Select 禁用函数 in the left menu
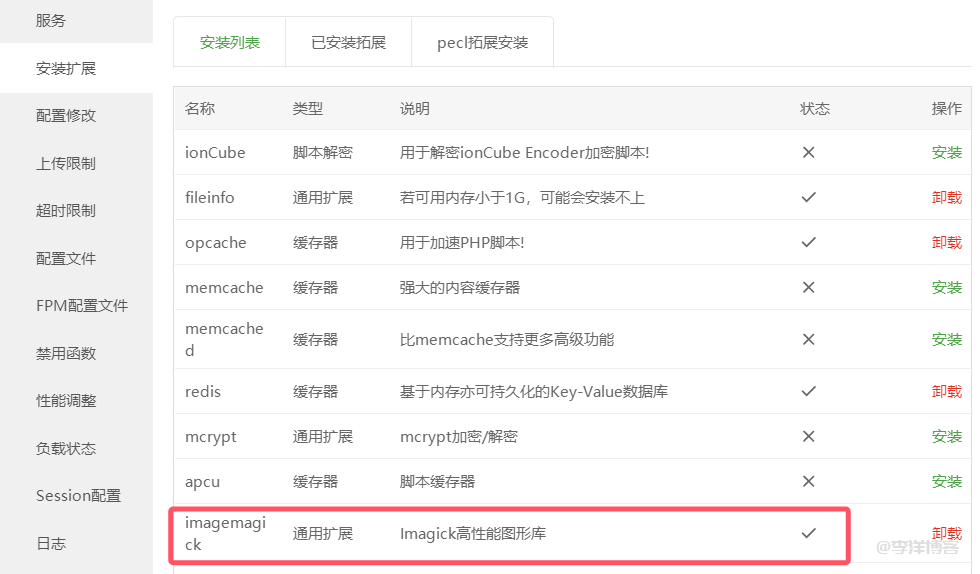 (x=66, y=353)
